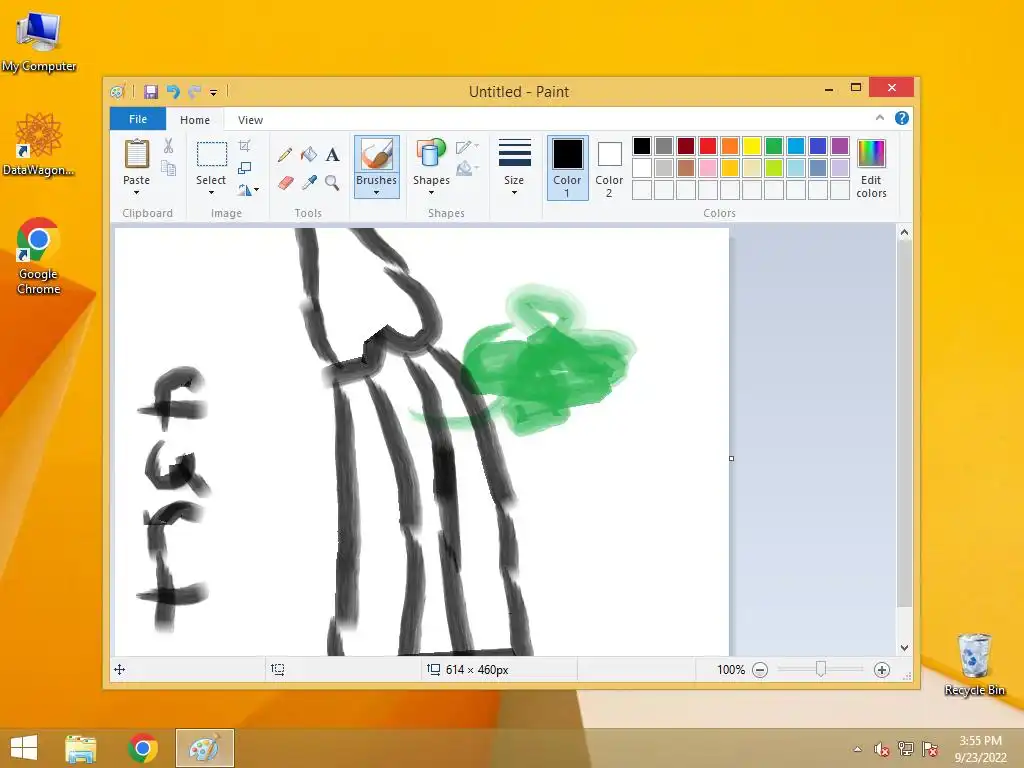Pick the yellow color swatch
The image size is (1024, 768).
click(752, 146)
